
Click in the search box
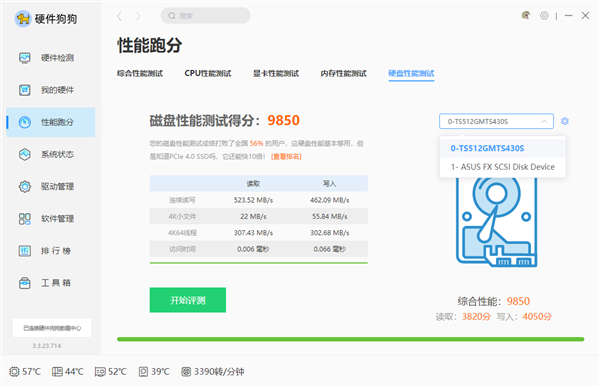205,16
